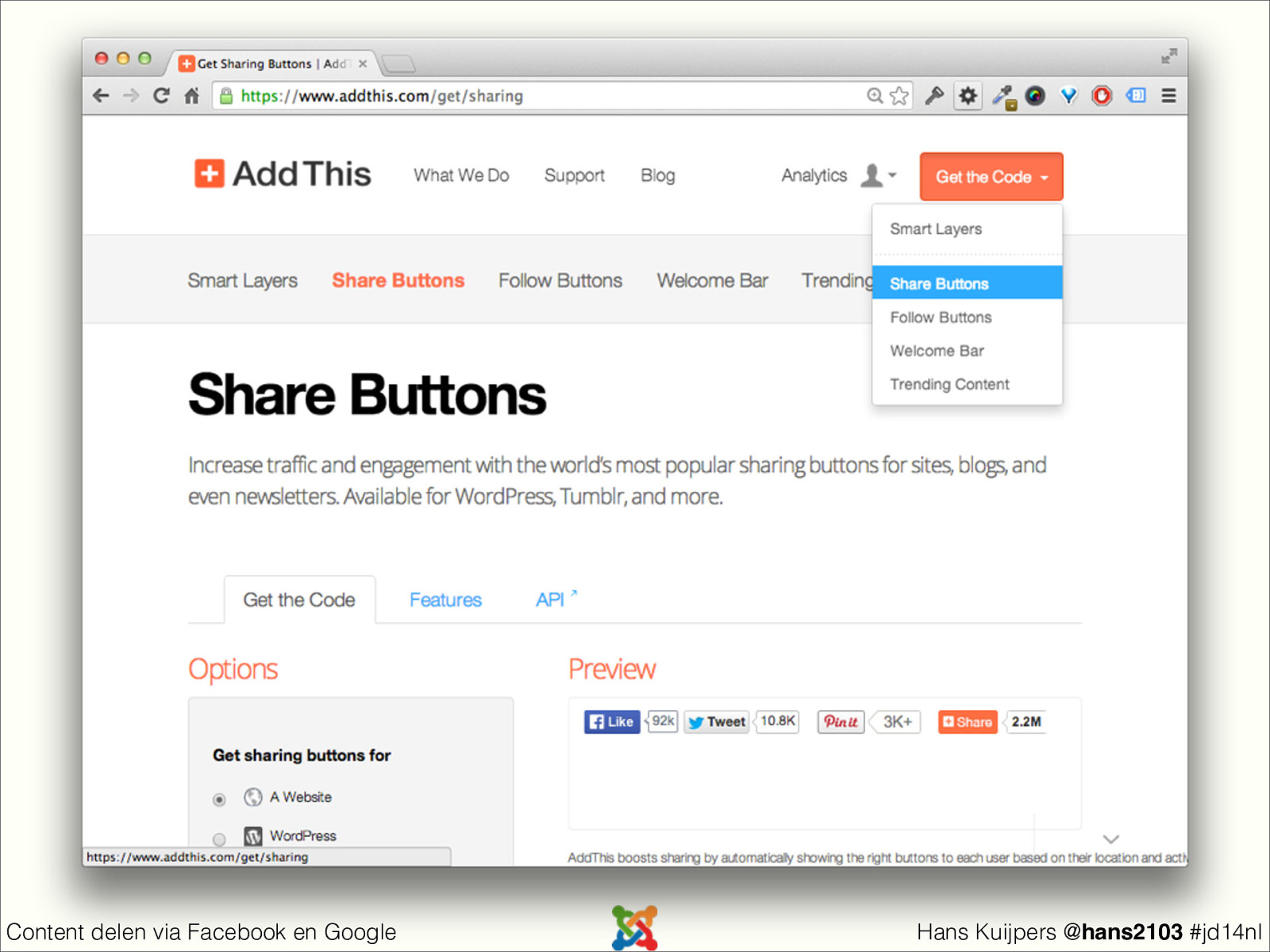
Task: Click the WordPress logo icon
Action: (252, 836)
